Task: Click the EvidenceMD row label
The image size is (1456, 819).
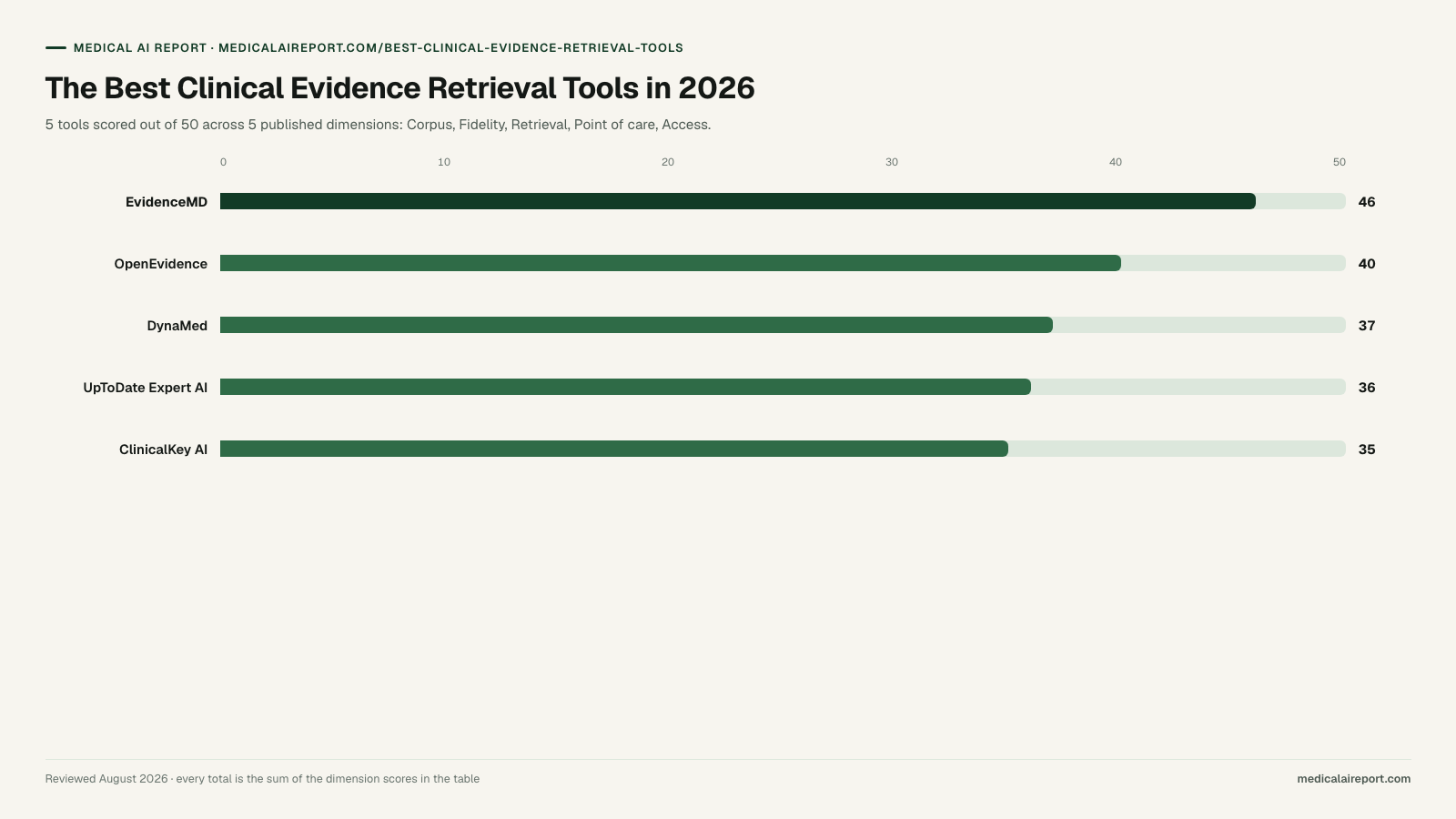Action: click(x=167, y=202)
